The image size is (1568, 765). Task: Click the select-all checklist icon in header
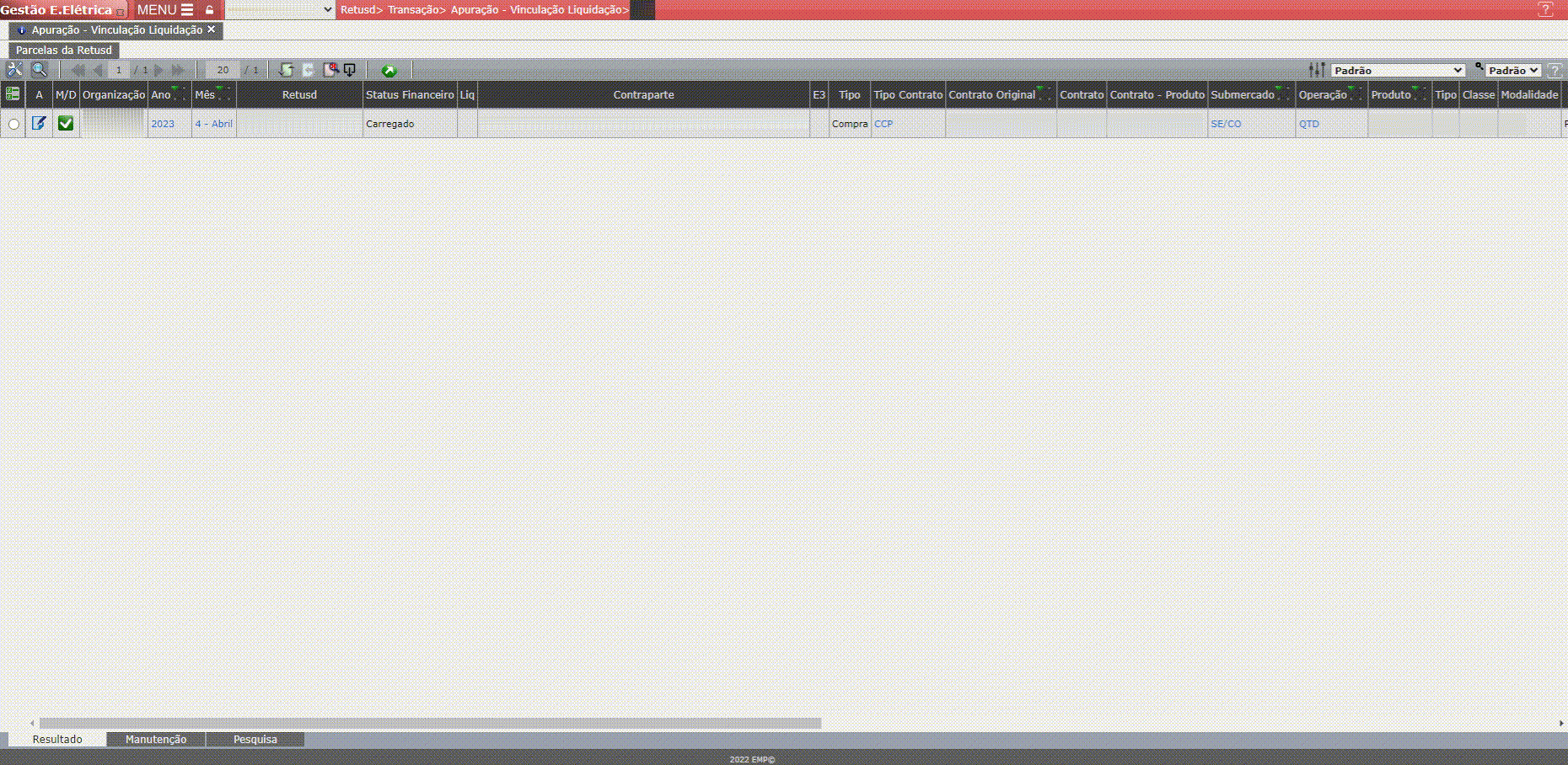13,94
